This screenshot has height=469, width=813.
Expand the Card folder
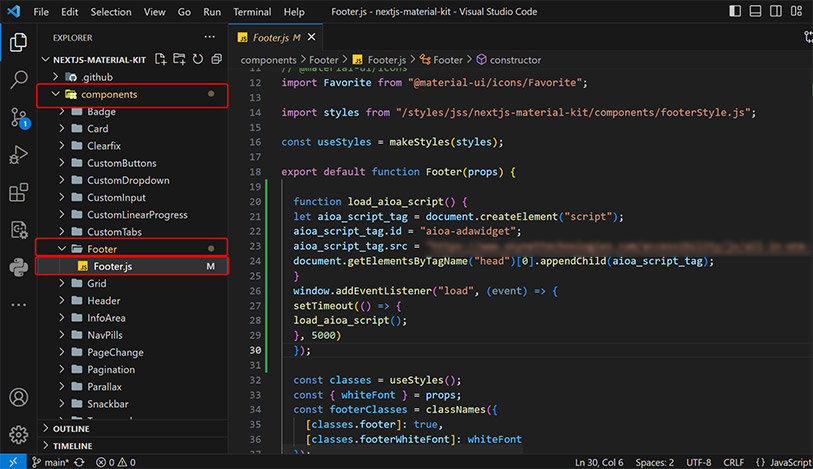tap(62, 129)
